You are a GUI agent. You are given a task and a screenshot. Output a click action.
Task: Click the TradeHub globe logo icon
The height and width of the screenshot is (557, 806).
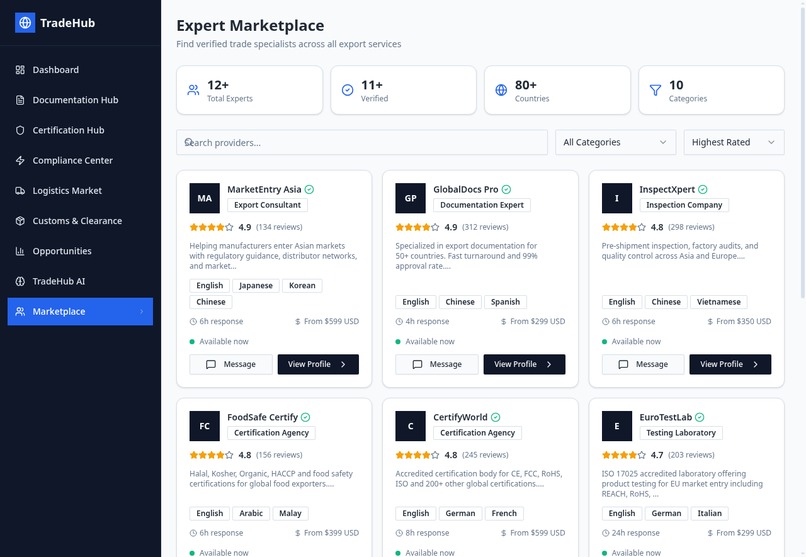pos(25,23)
